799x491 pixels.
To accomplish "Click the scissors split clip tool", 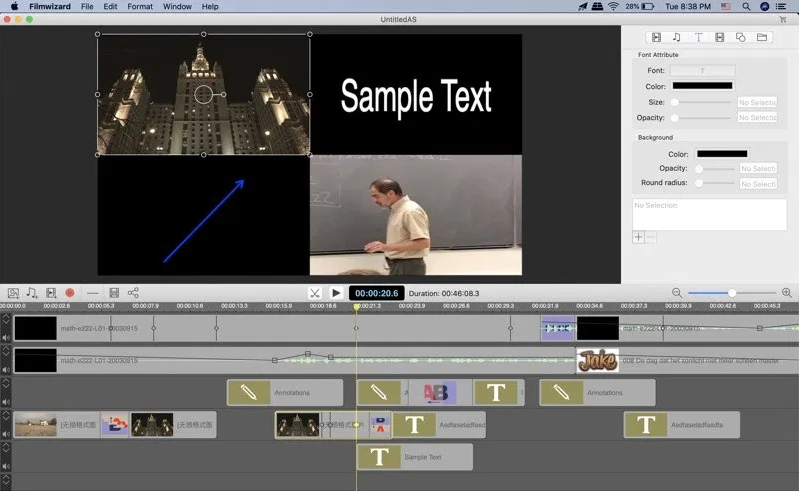I will (x=314, y=293).
